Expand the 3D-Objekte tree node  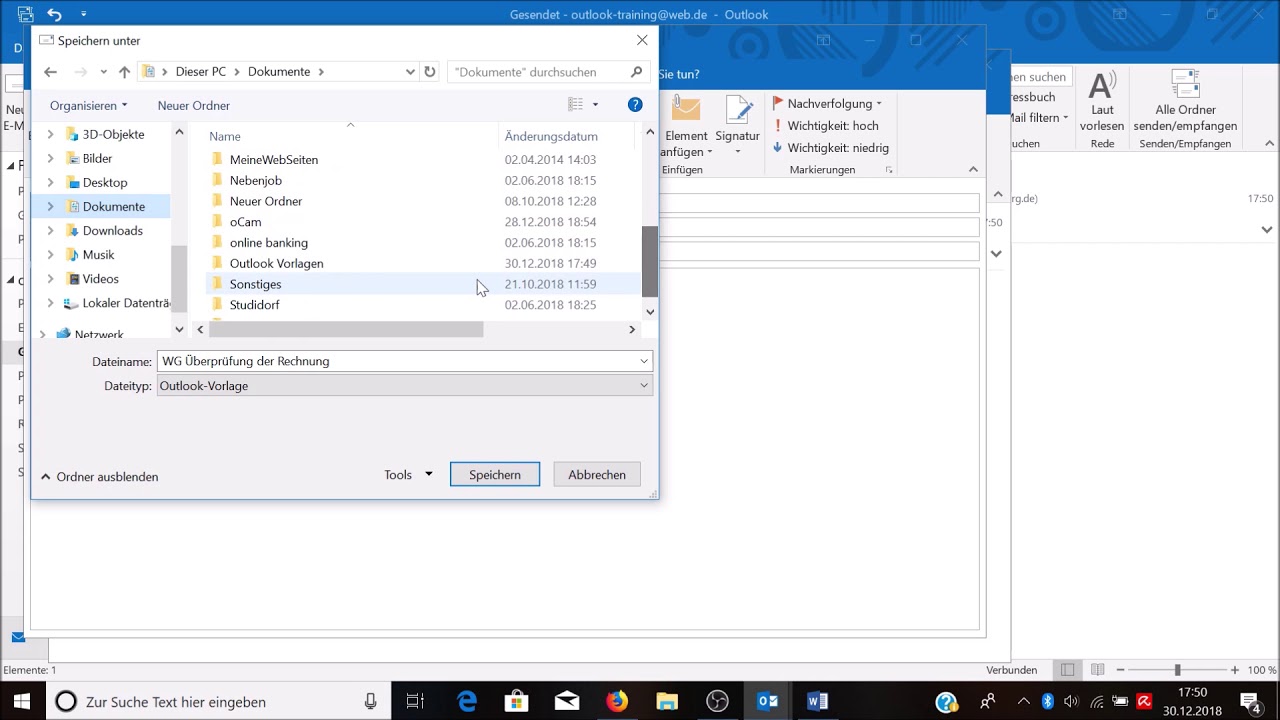click(50, 134)
